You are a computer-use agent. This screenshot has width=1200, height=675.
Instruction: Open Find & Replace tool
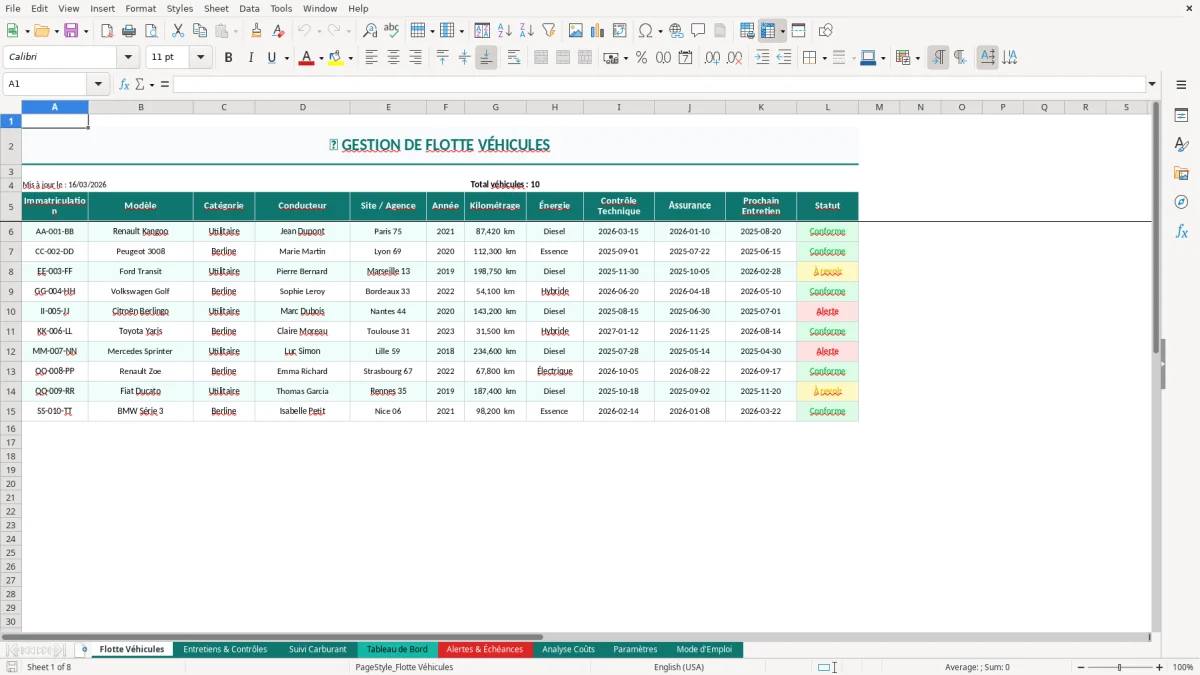click(370, 31)
